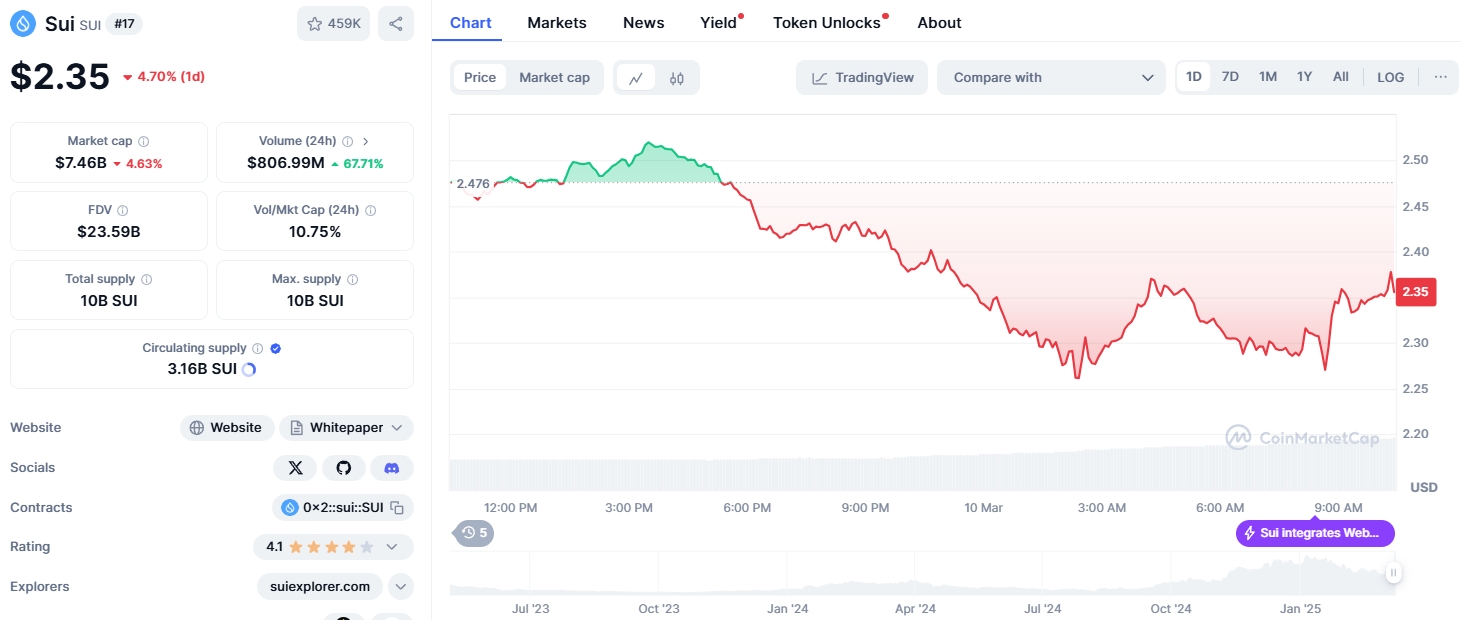
Task: Select the 7D time range
Action: tap(1230, 77)
